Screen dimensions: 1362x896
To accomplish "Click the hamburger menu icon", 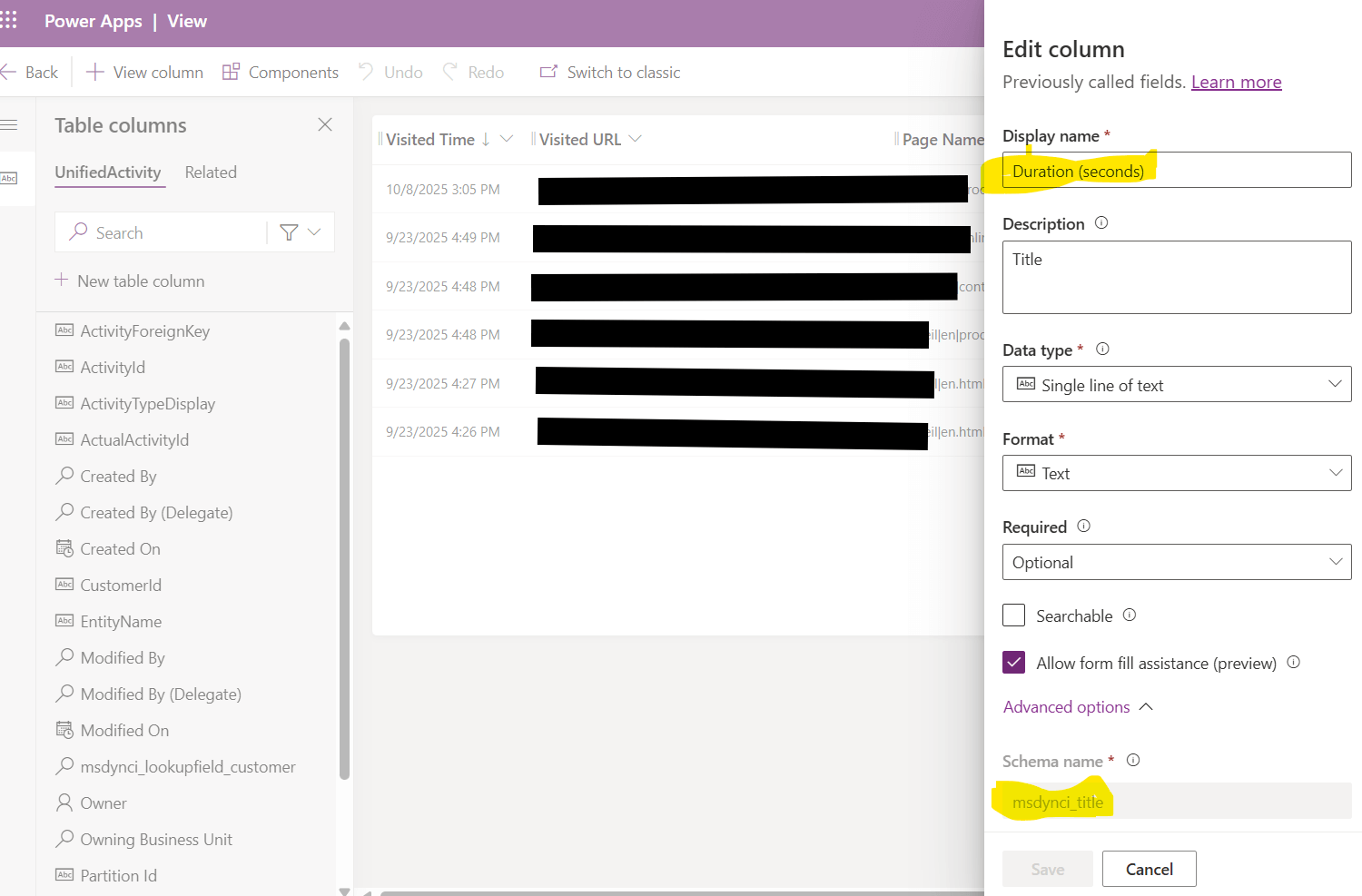I will (9, 124).
